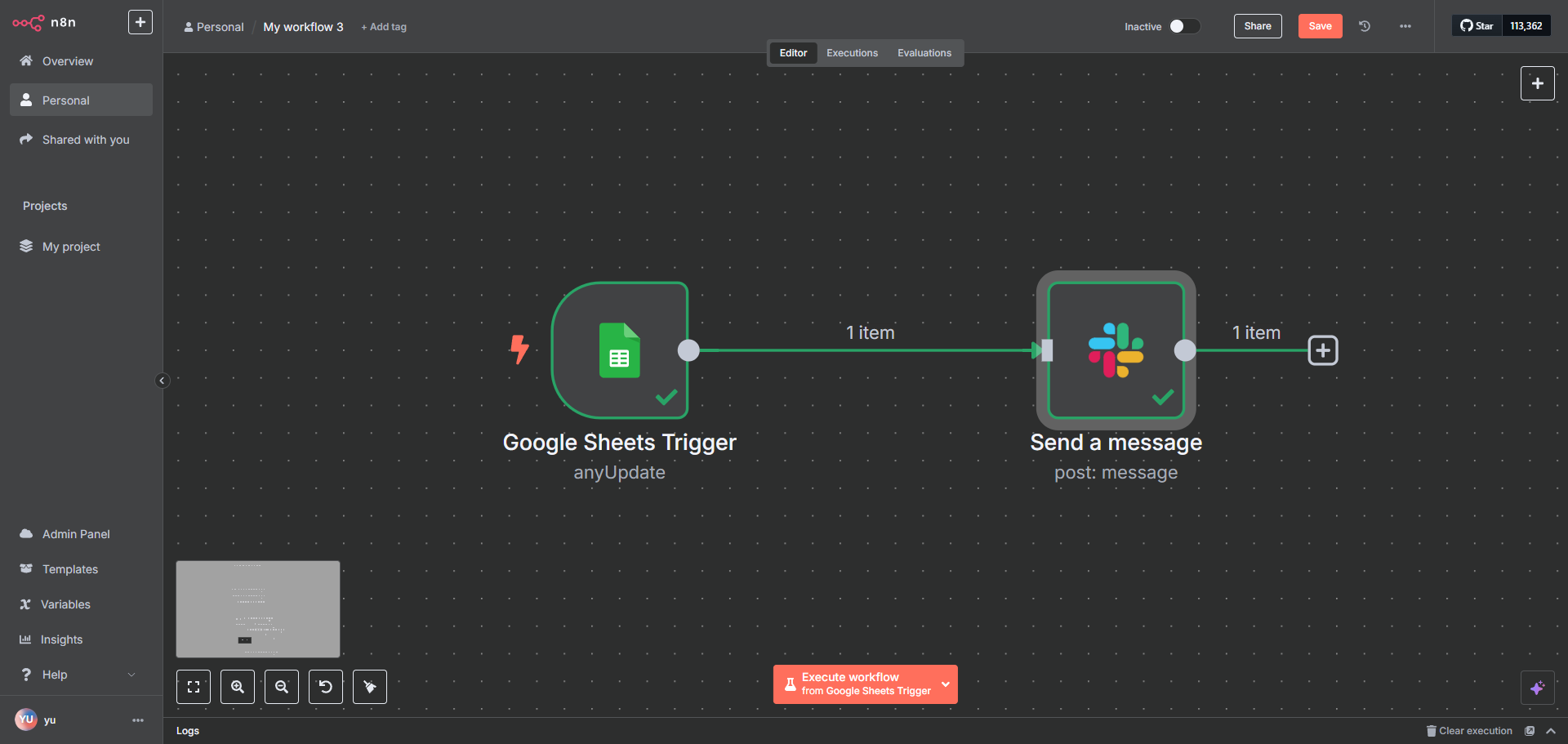
Task: Click the yu user avatar
Action: pos(26,719)
